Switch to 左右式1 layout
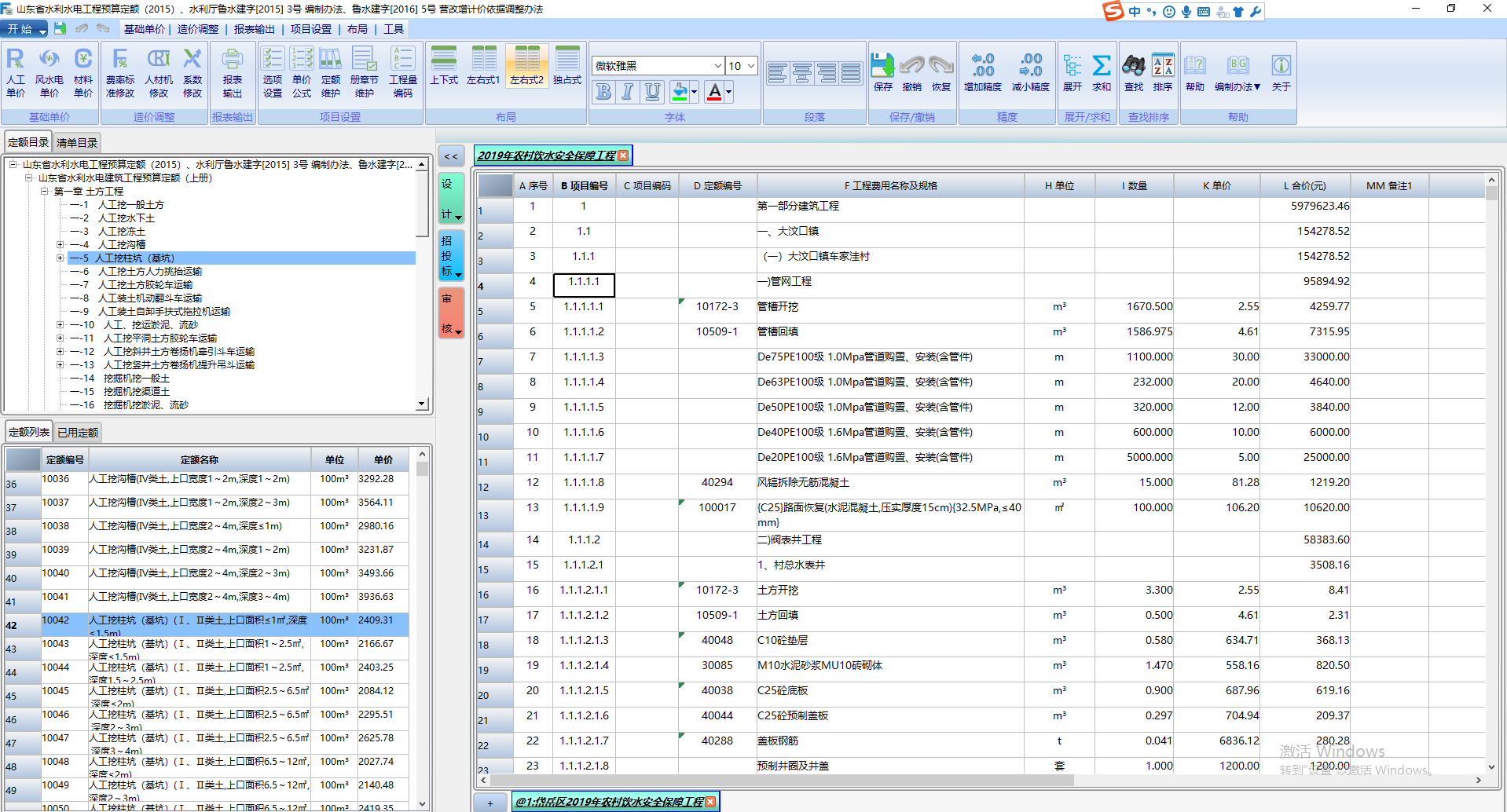This screenshot has height=812, width=1507. (483, 66)
